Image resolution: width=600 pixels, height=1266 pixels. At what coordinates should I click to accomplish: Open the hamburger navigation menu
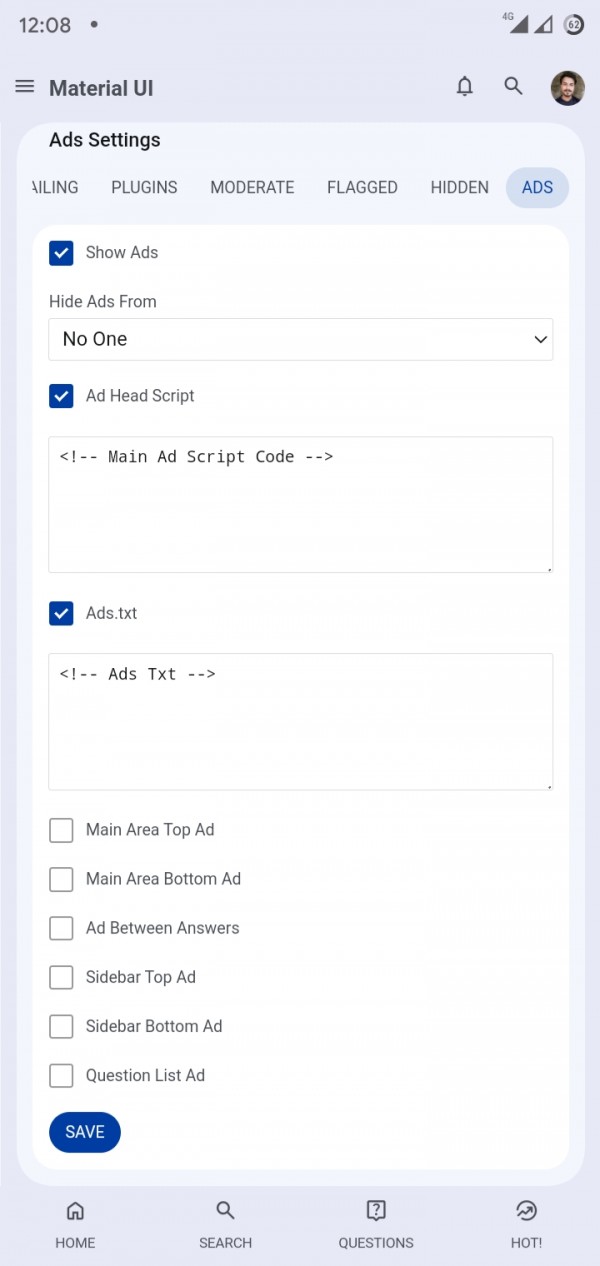coord(25,87)
